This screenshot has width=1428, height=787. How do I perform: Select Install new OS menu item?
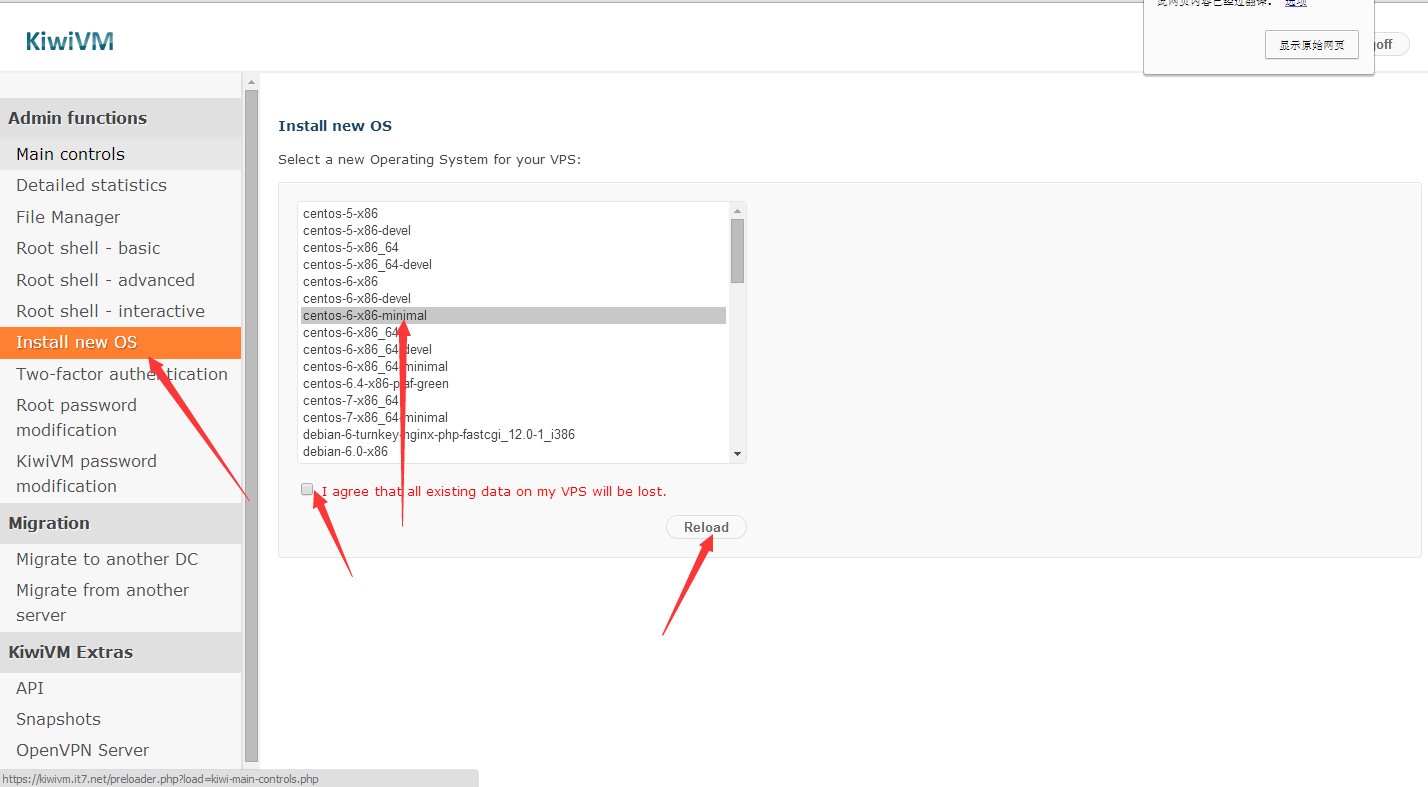(x=120, y=342)
